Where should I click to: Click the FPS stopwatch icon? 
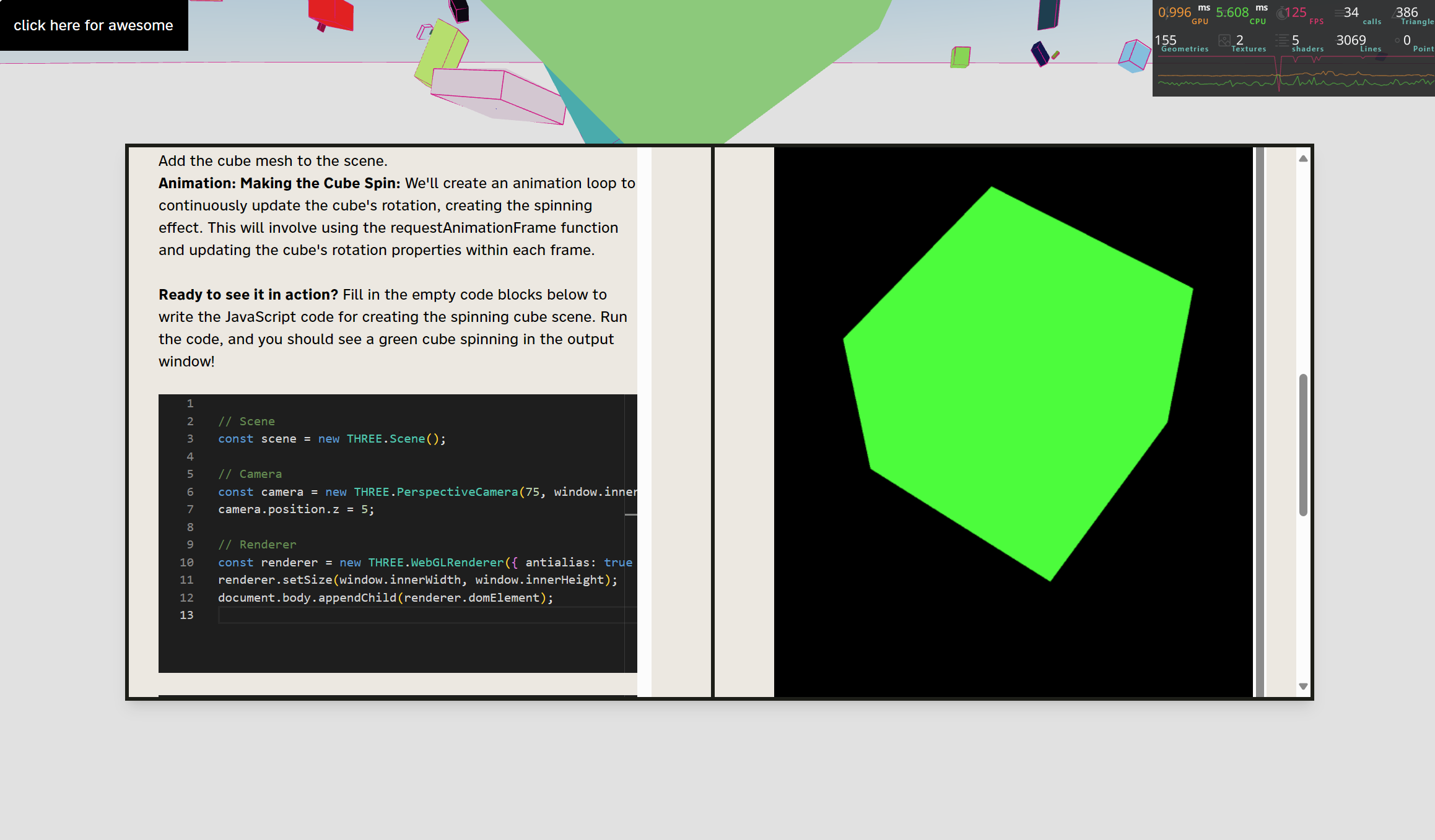[x=1281, y=13]
